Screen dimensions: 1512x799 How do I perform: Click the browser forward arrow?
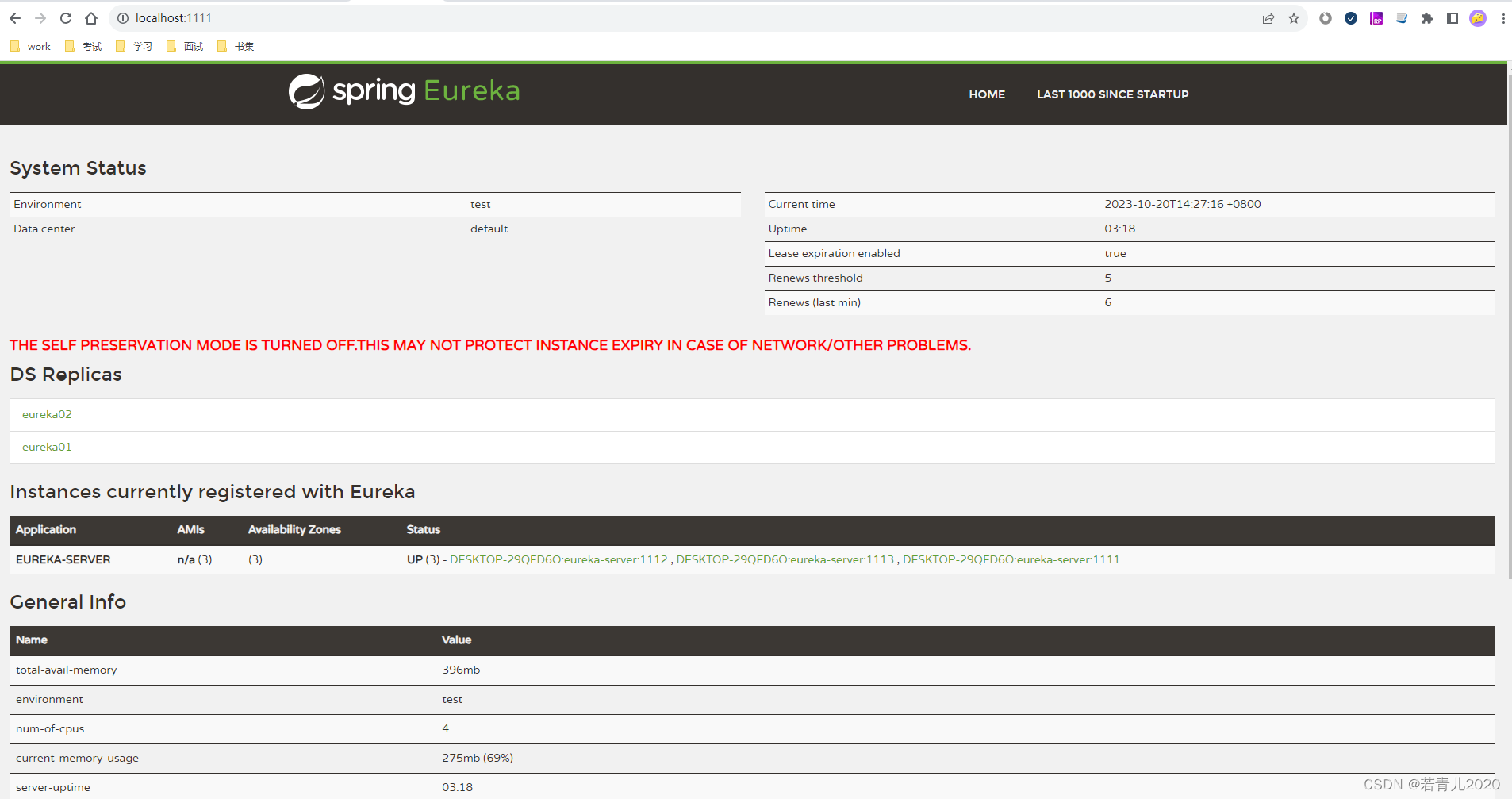pyautogui.click(x=40, y=18)
